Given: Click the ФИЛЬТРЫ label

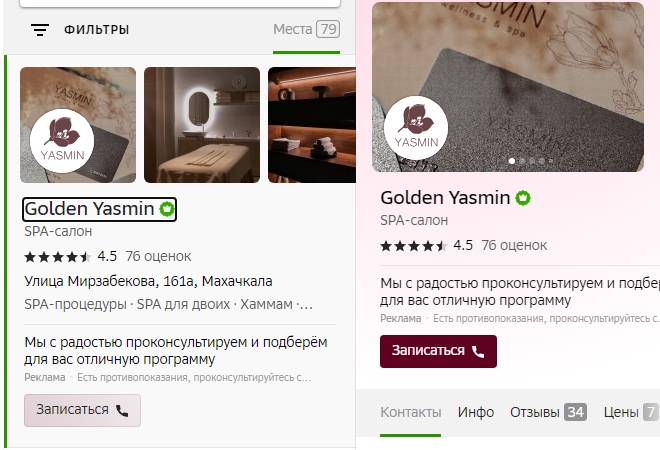Looking at the screenshot, I should pyautogui.click(x=96, y=30).
